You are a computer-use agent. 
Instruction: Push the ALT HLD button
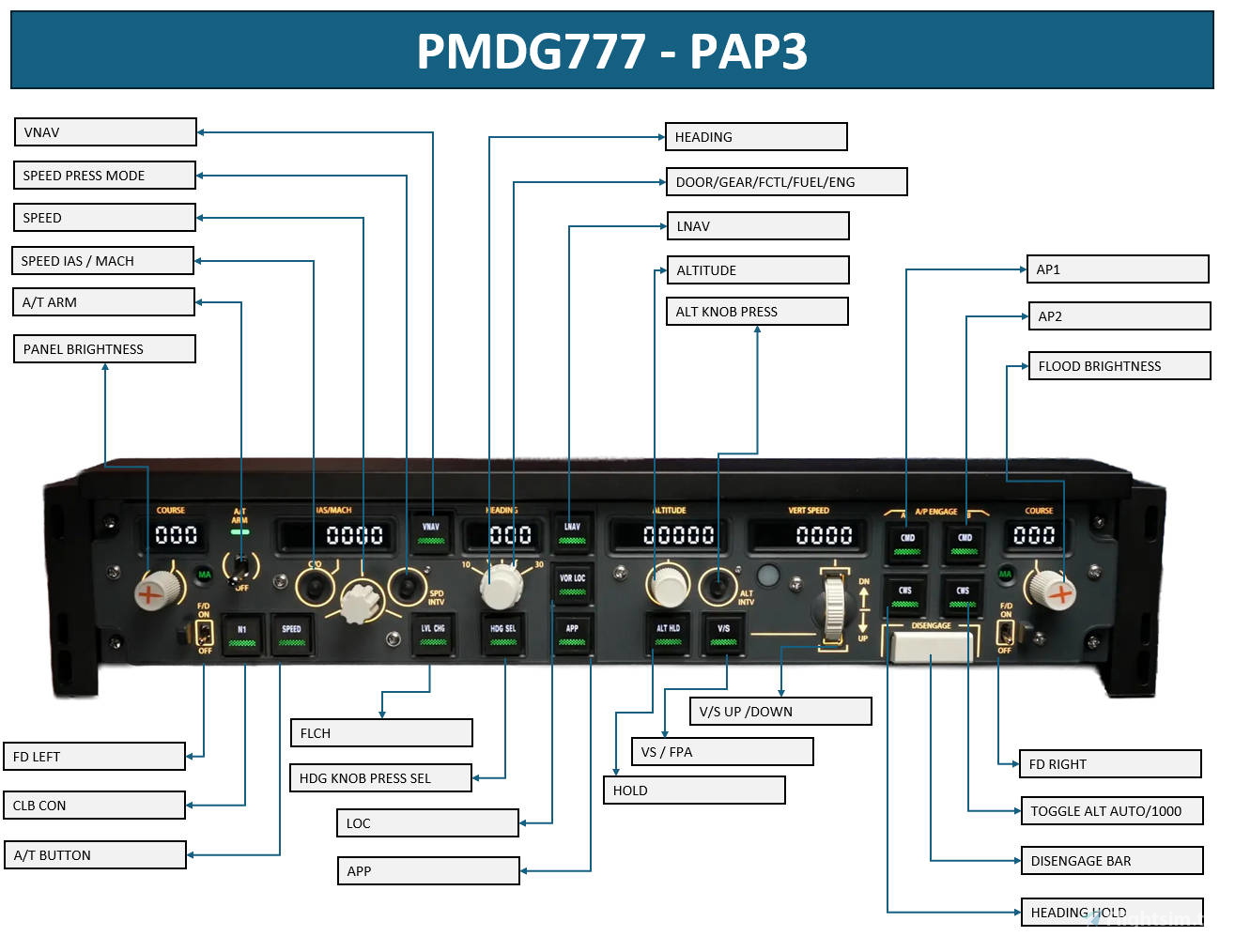tap(668, 635)
